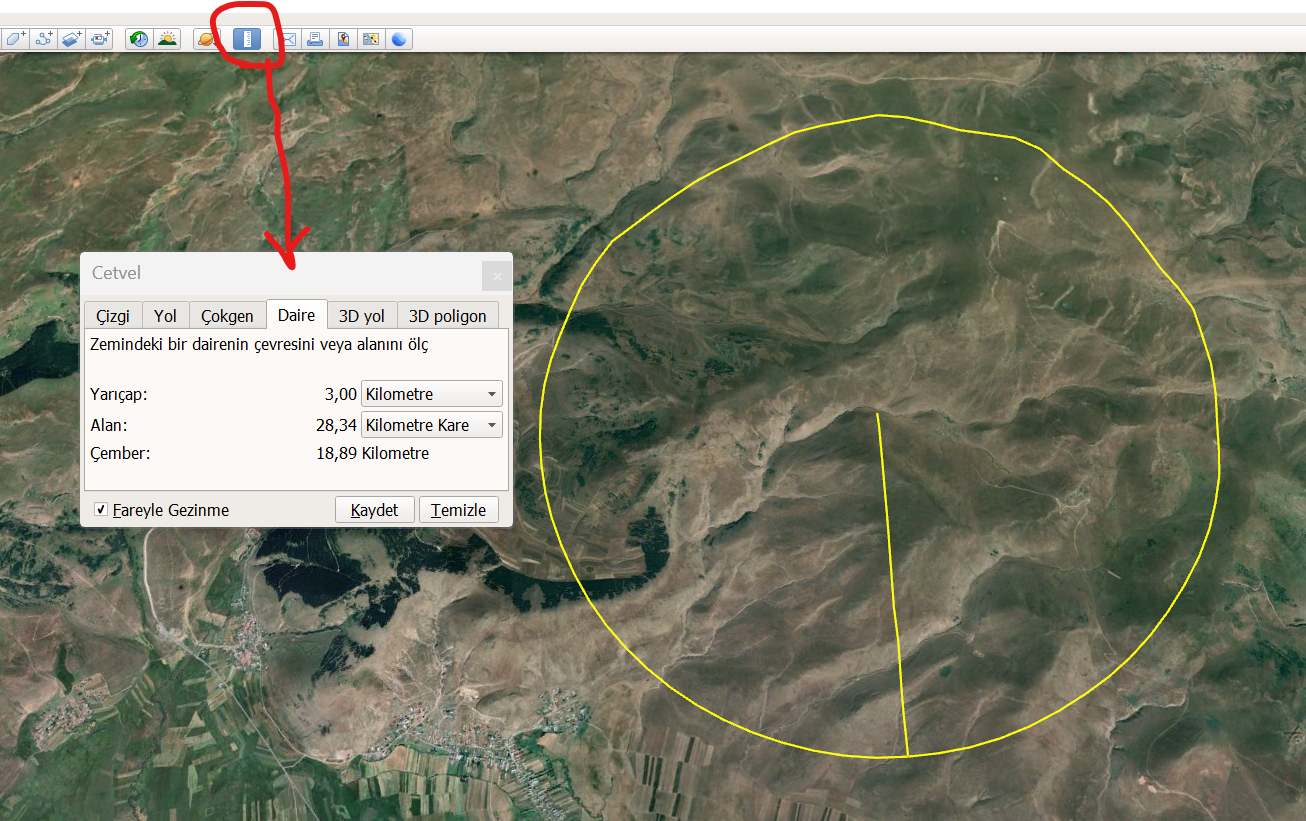This screenshot has height=821, width=1306.
Task: Switch to the Çokgen tab
Action: 227,316
